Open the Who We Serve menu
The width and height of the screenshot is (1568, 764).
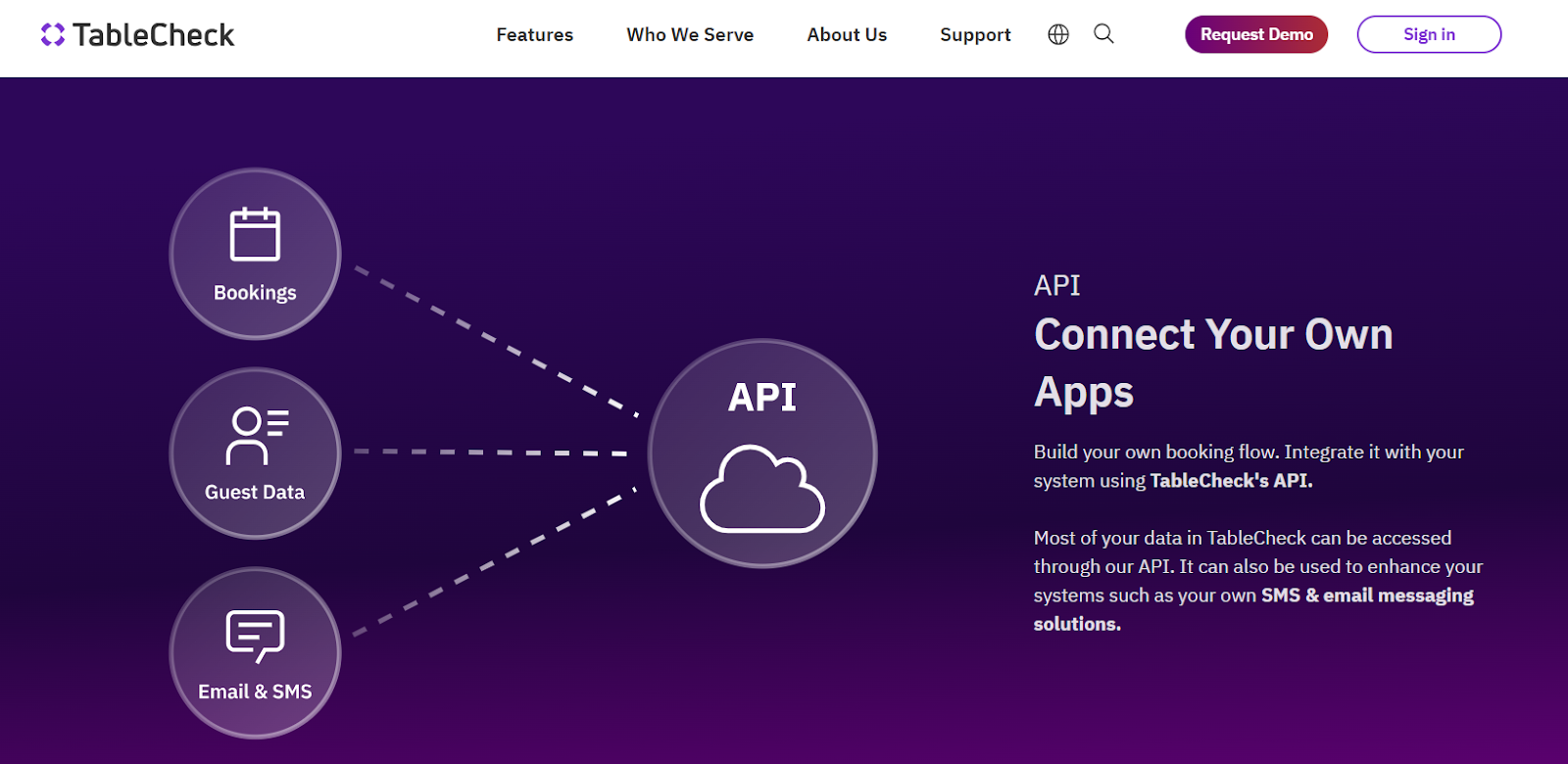pos(690,34)
